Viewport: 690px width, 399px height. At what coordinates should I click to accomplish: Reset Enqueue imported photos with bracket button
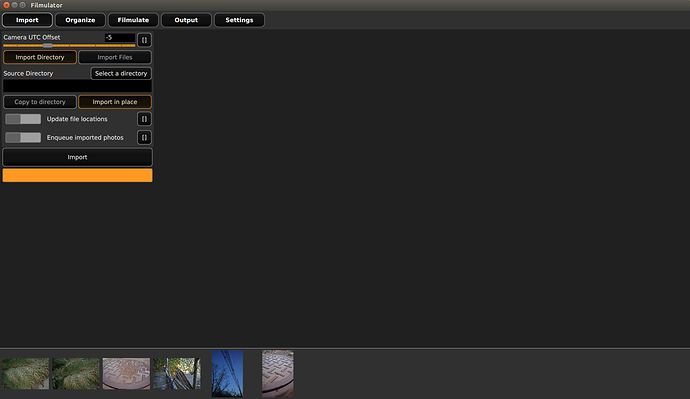144,137
